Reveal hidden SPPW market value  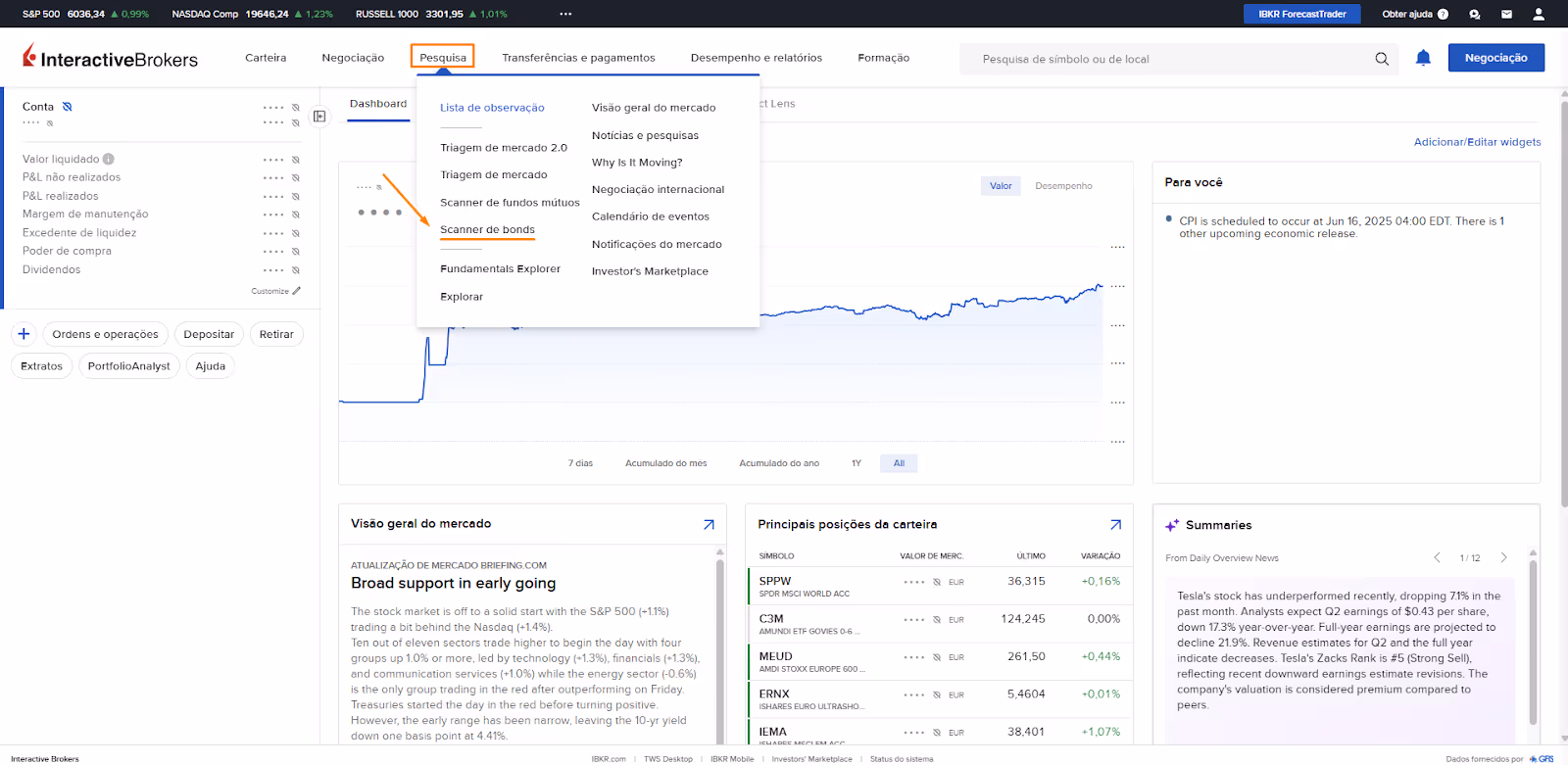tap(937, 582)
